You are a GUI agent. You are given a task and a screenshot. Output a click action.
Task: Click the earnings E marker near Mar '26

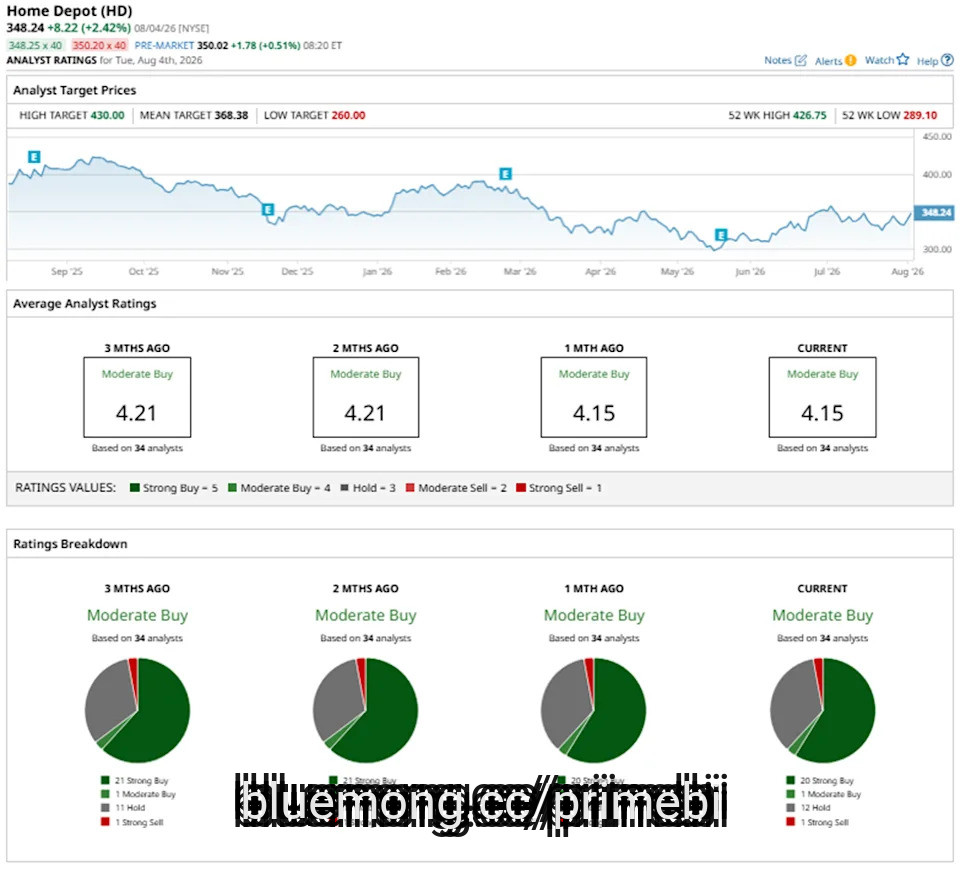click(505, 174)
